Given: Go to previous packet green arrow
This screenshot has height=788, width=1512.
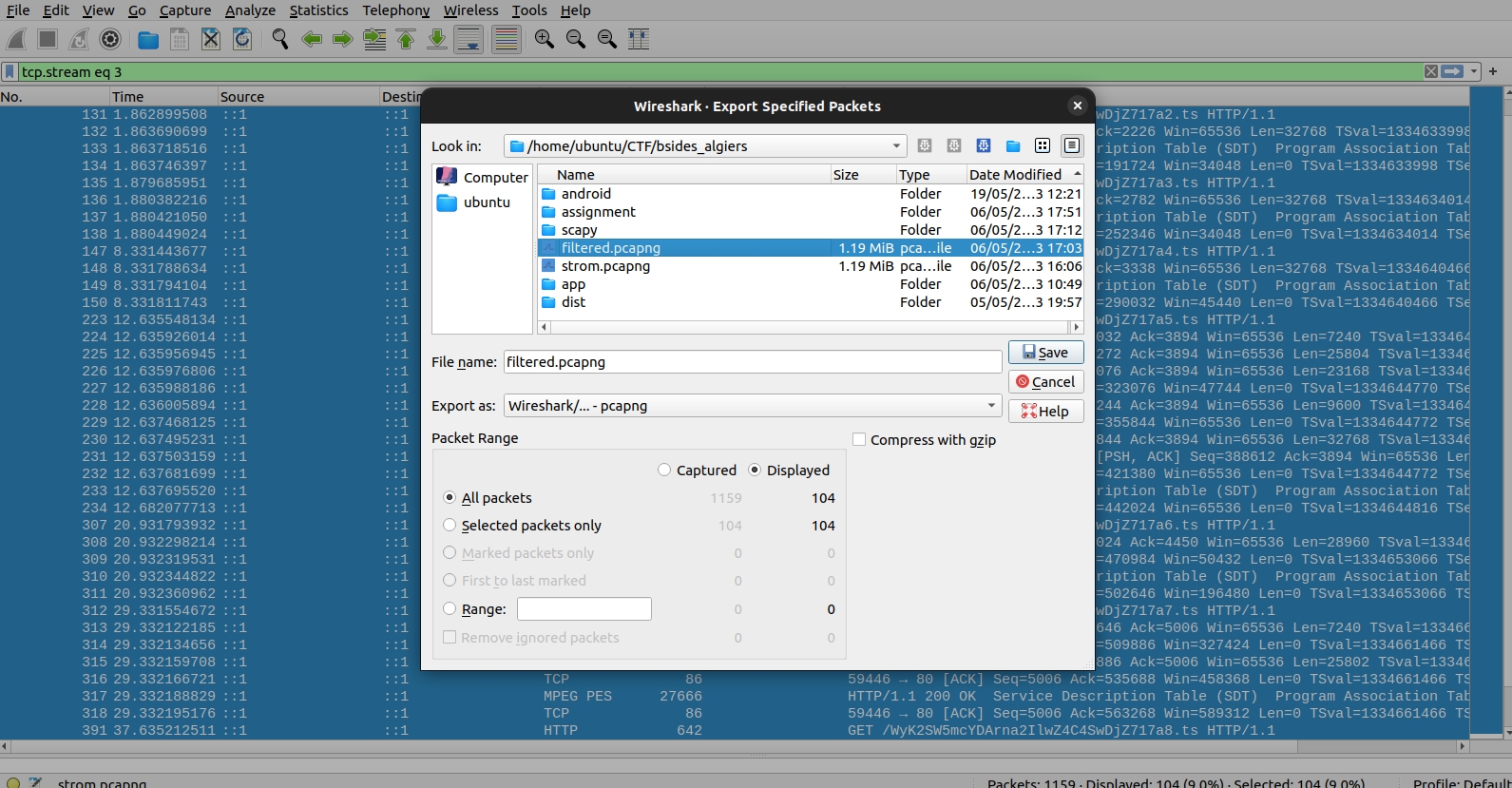Looking at the screenshot, I should [x=311, y=39].
